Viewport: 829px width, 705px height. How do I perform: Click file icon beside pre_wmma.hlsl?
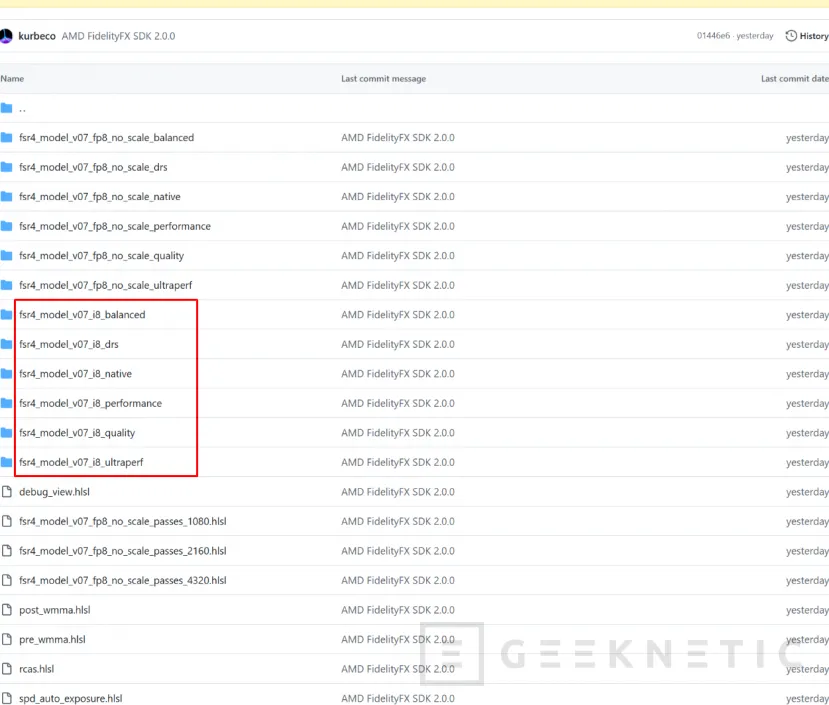(x=7, y=640)
